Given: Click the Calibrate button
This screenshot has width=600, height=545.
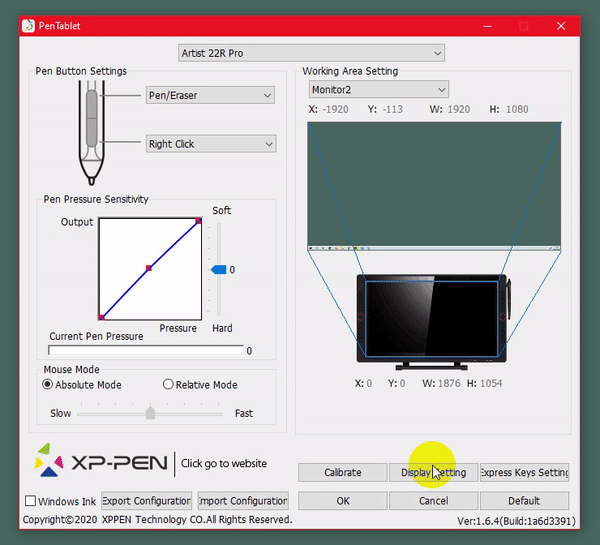Looking at the screenshot, I should coord(342,472).
